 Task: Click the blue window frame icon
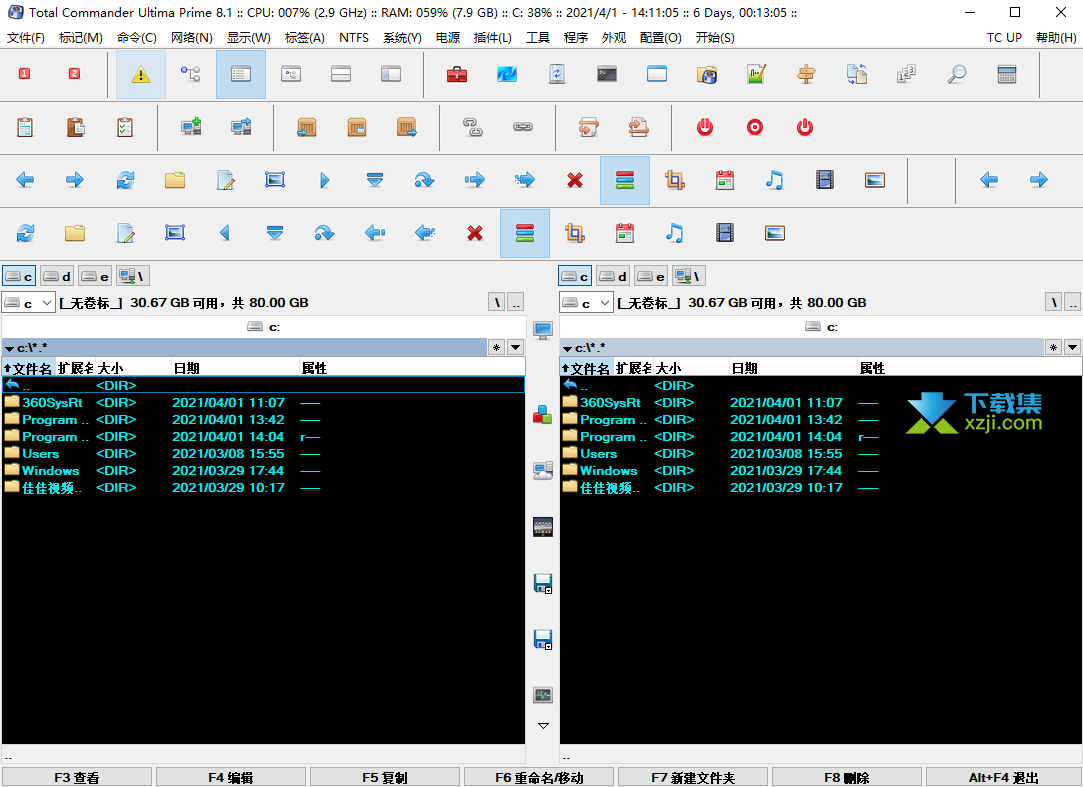point(657,74)
